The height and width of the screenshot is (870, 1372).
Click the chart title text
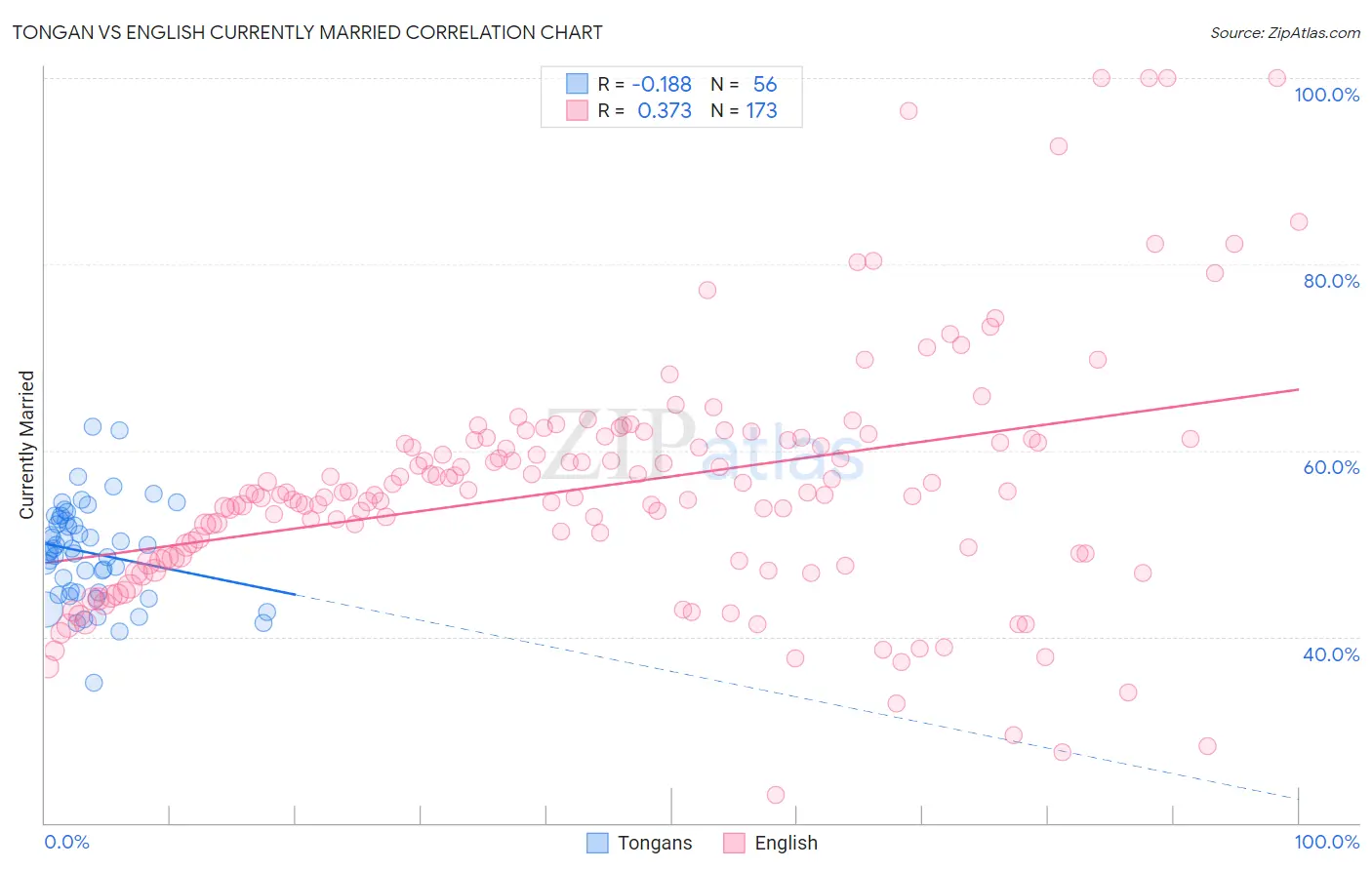click(x=307, y=32)
